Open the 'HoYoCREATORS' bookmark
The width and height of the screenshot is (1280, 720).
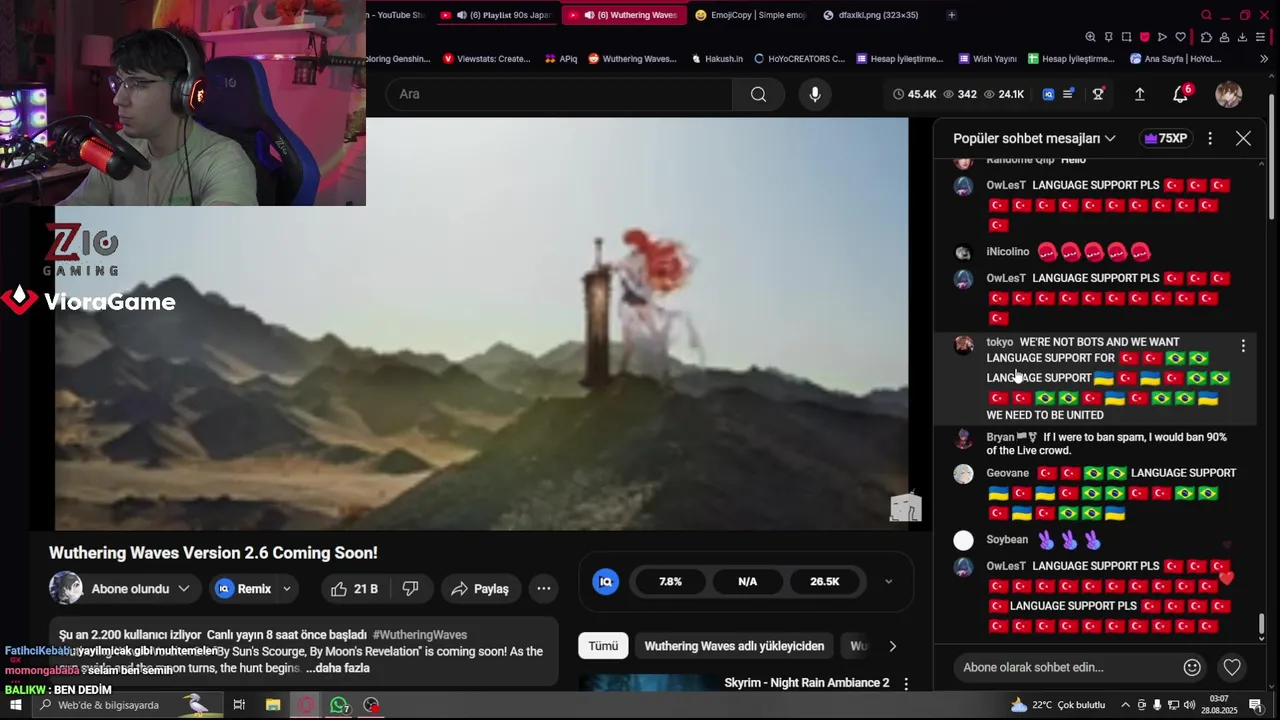tap(799, 59)
